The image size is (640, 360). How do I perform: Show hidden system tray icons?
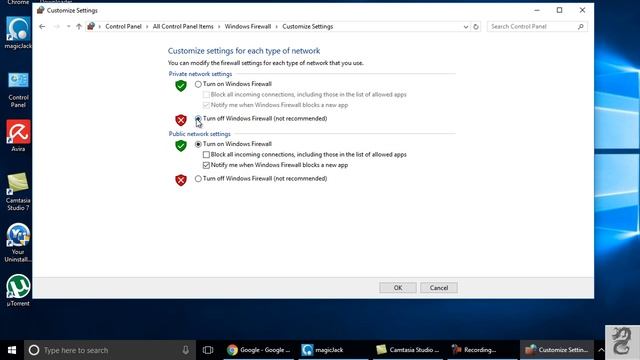(601, 350)
